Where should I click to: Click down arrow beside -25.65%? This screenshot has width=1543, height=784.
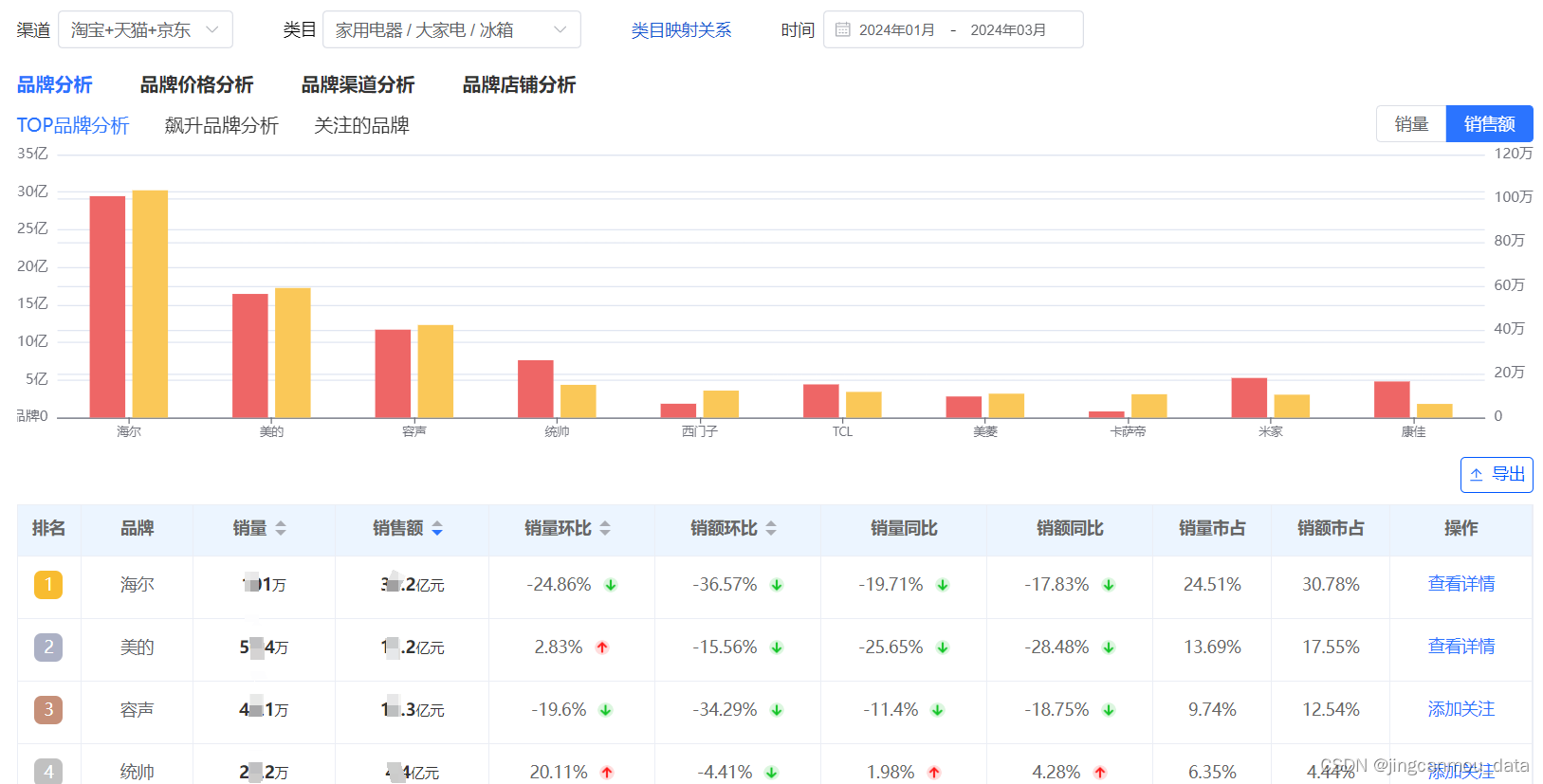click(943, 647)
